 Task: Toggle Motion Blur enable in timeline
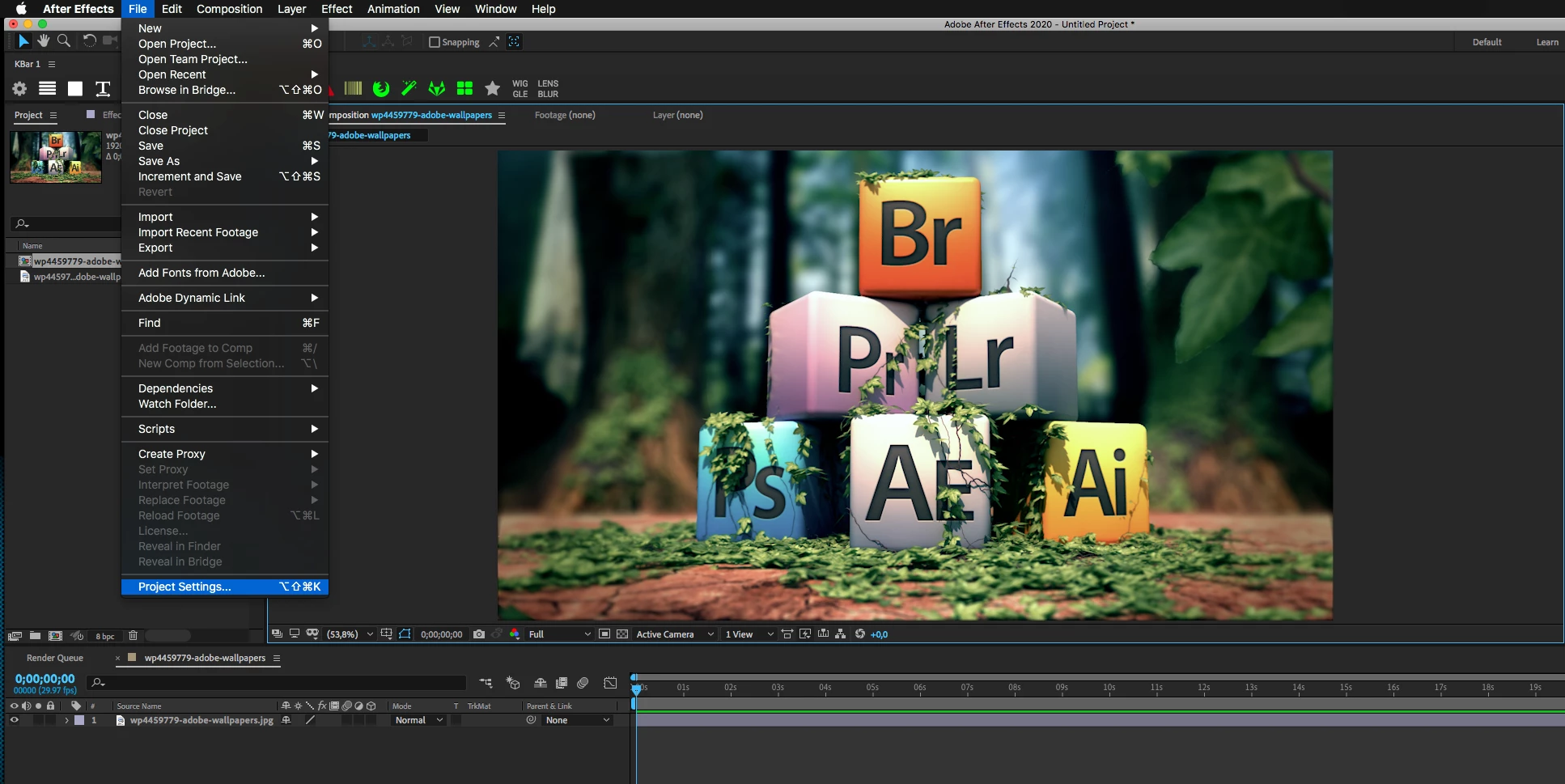click(583, 684)
